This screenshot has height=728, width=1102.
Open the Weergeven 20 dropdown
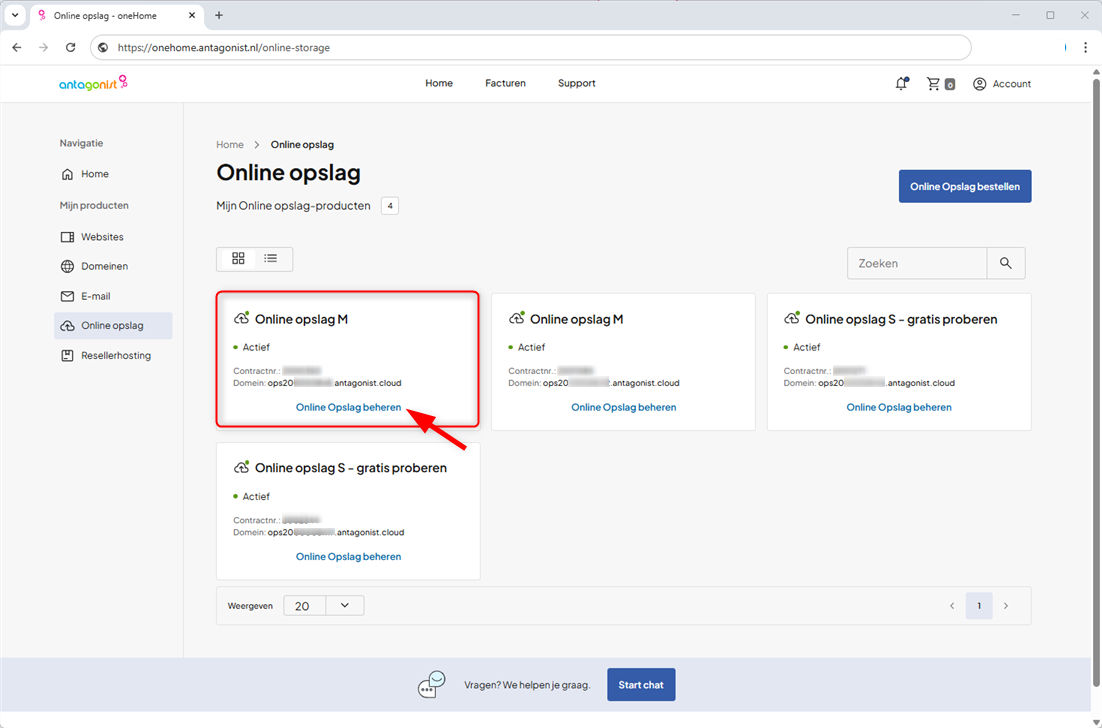click(324, 606)
